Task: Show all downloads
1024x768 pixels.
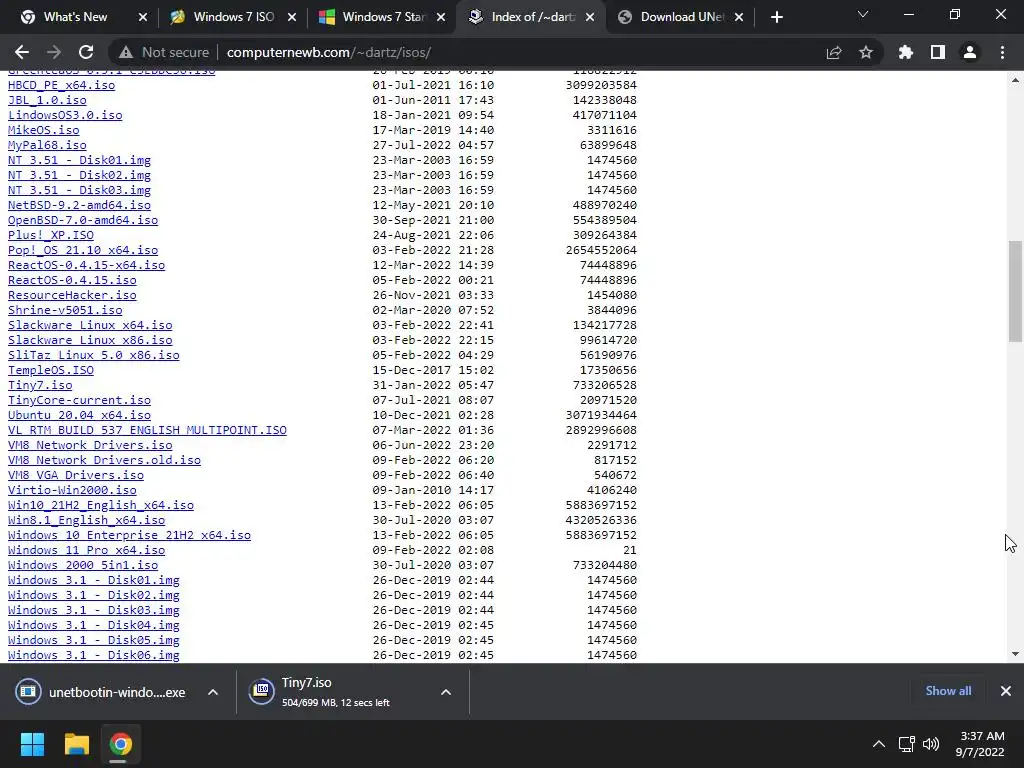Action: pos(948,691)
